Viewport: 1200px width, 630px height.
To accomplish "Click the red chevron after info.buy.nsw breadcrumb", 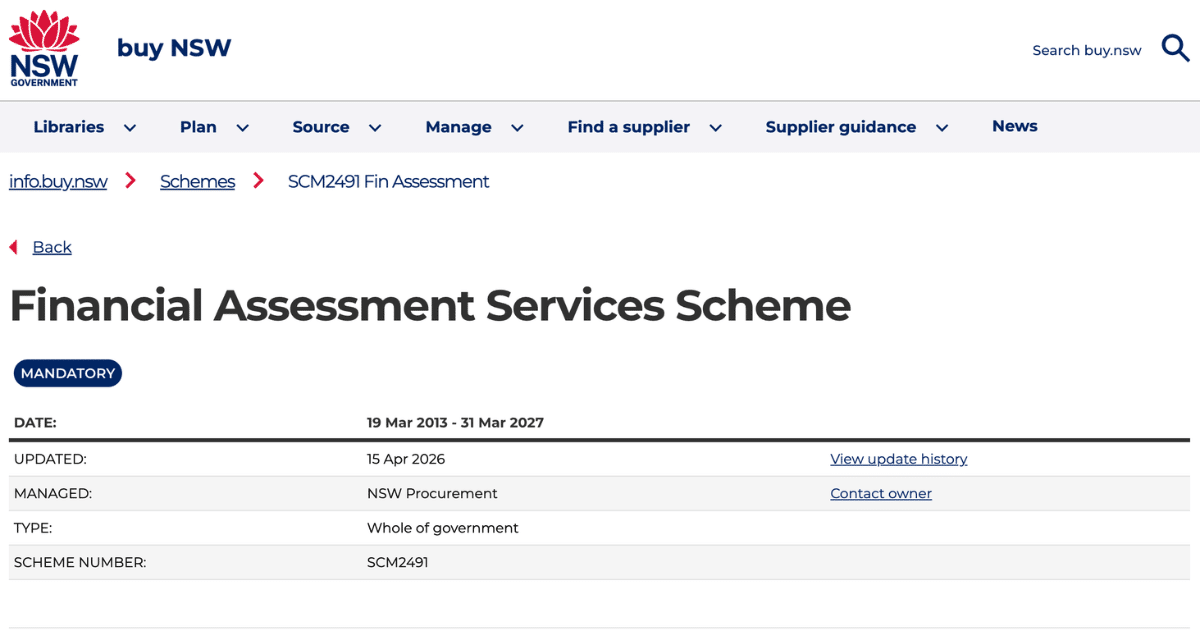I will click(x=130, y=181).
